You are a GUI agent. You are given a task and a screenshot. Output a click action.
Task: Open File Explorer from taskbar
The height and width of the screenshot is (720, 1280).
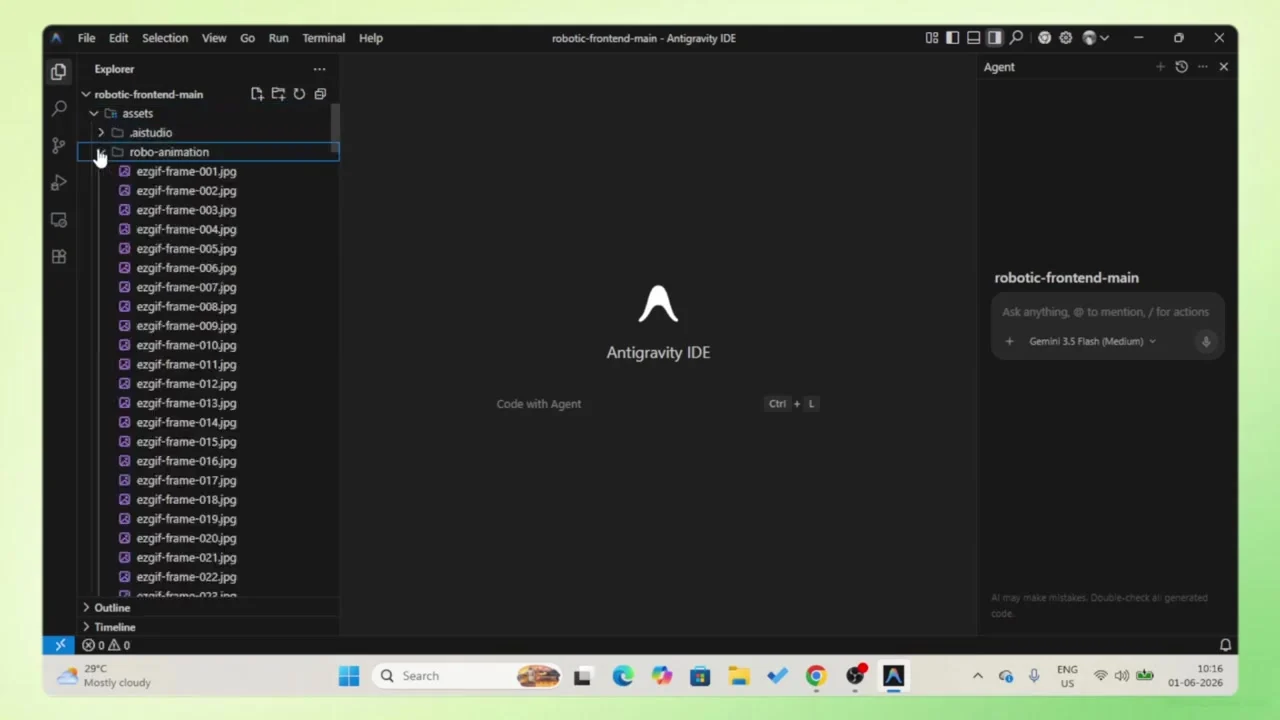[x=739, y=676]
